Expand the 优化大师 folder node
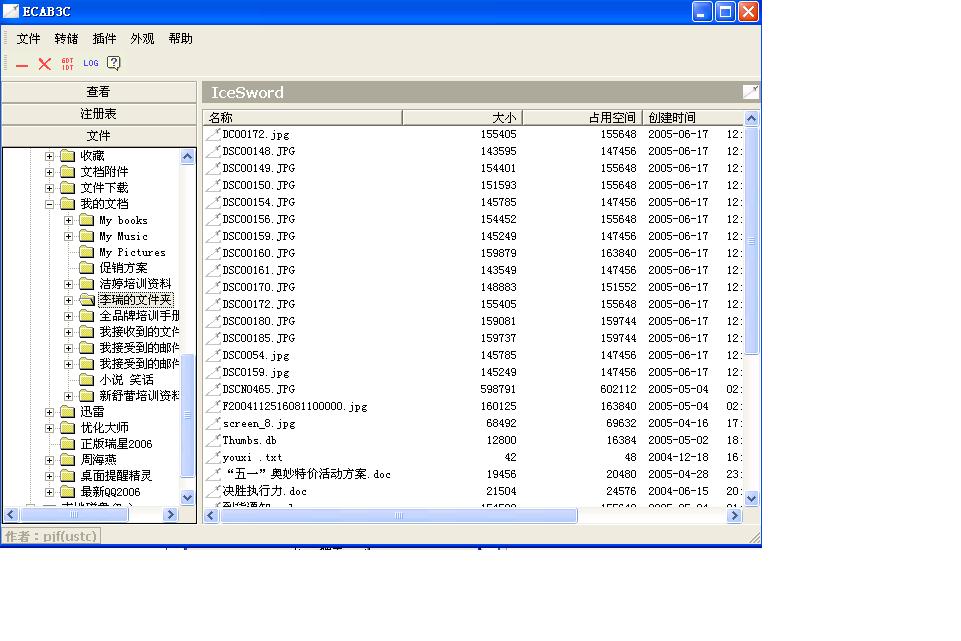961x641 pixels. point(50,428)
